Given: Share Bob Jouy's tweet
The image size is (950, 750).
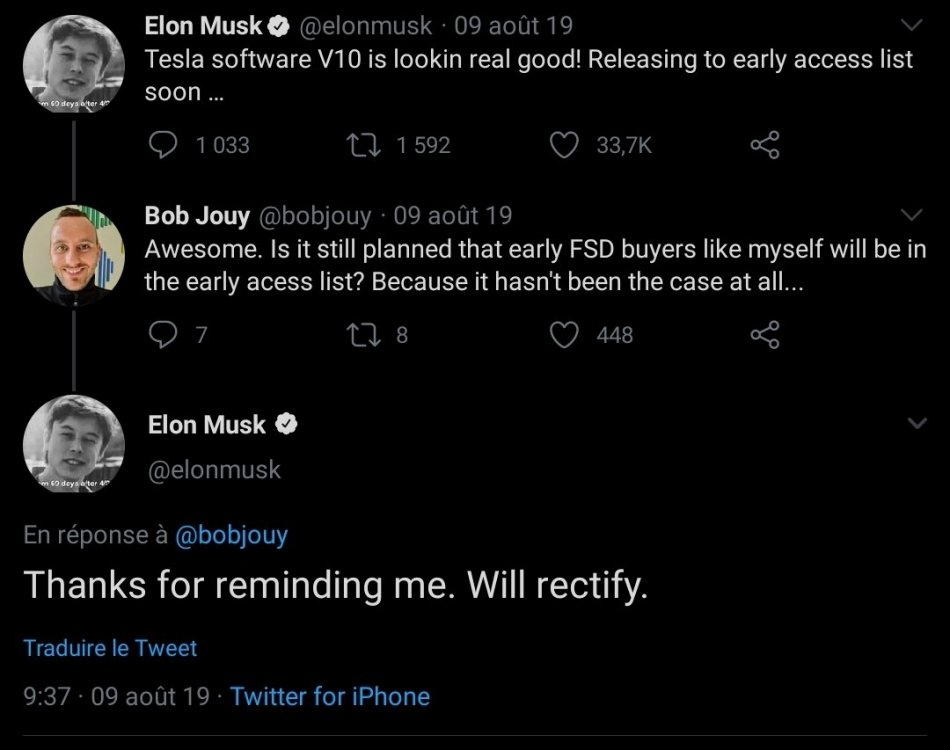Looking at the screenshot, I should tap(765, 335).
